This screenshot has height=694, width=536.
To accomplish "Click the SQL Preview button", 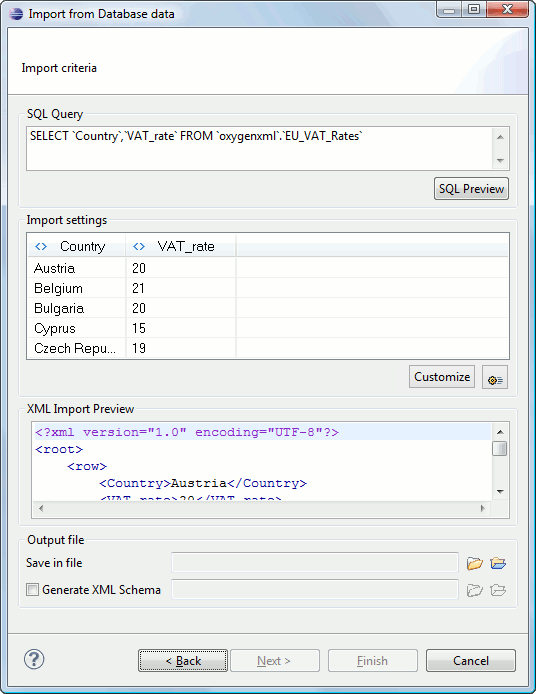I will [x=471, y=189].
